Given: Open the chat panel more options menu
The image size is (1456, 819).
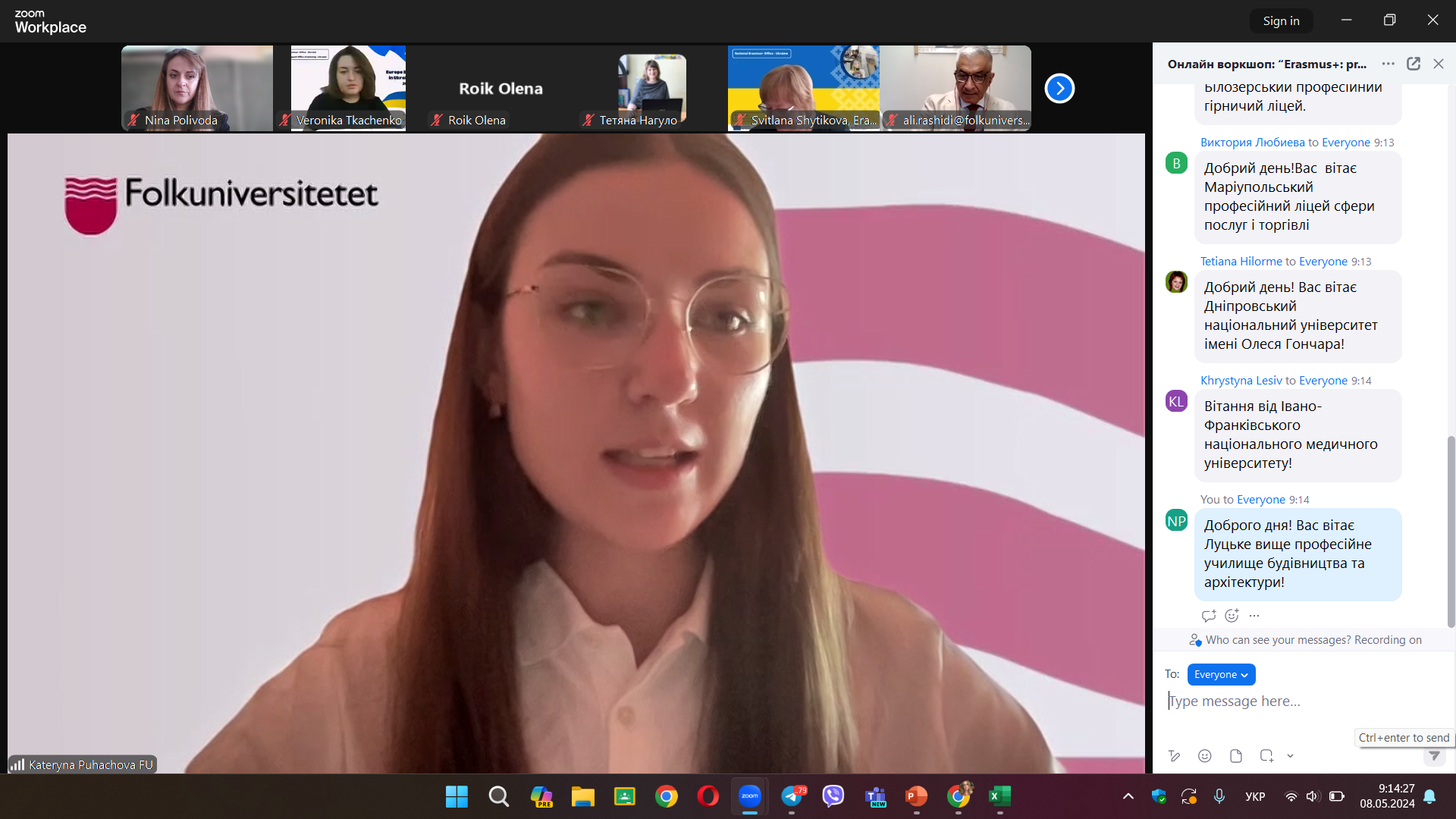Looking at the screenshot, I should [1388, 64].
